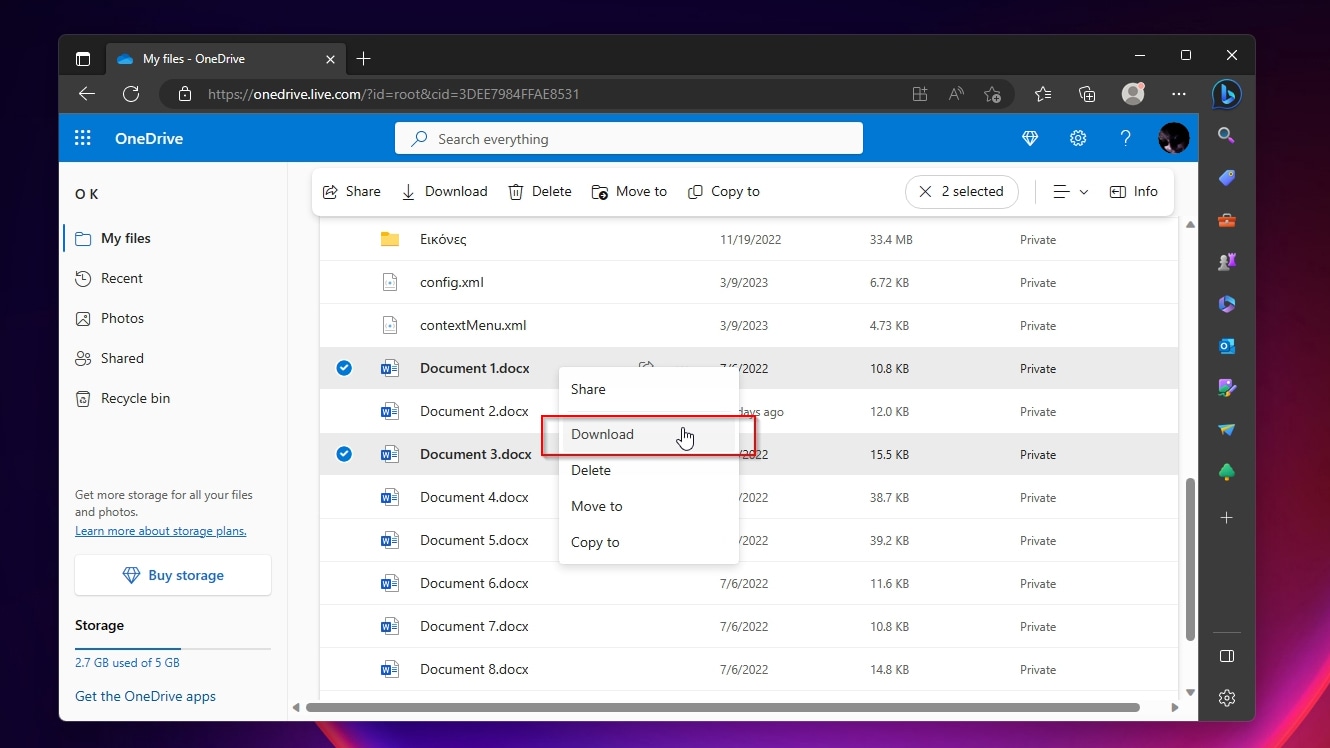
Task: Add a sidebar app with plus icon
Action: tap(1226, 518)
